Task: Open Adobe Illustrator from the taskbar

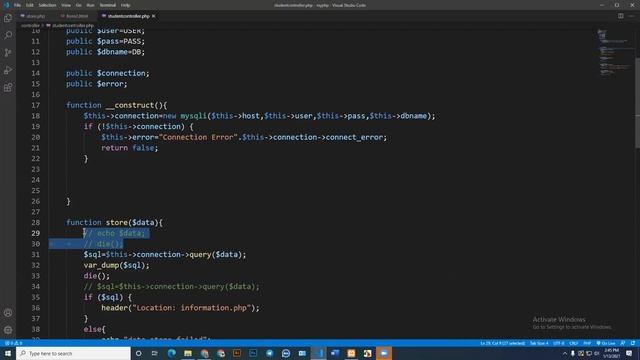Action: (237, 353)
